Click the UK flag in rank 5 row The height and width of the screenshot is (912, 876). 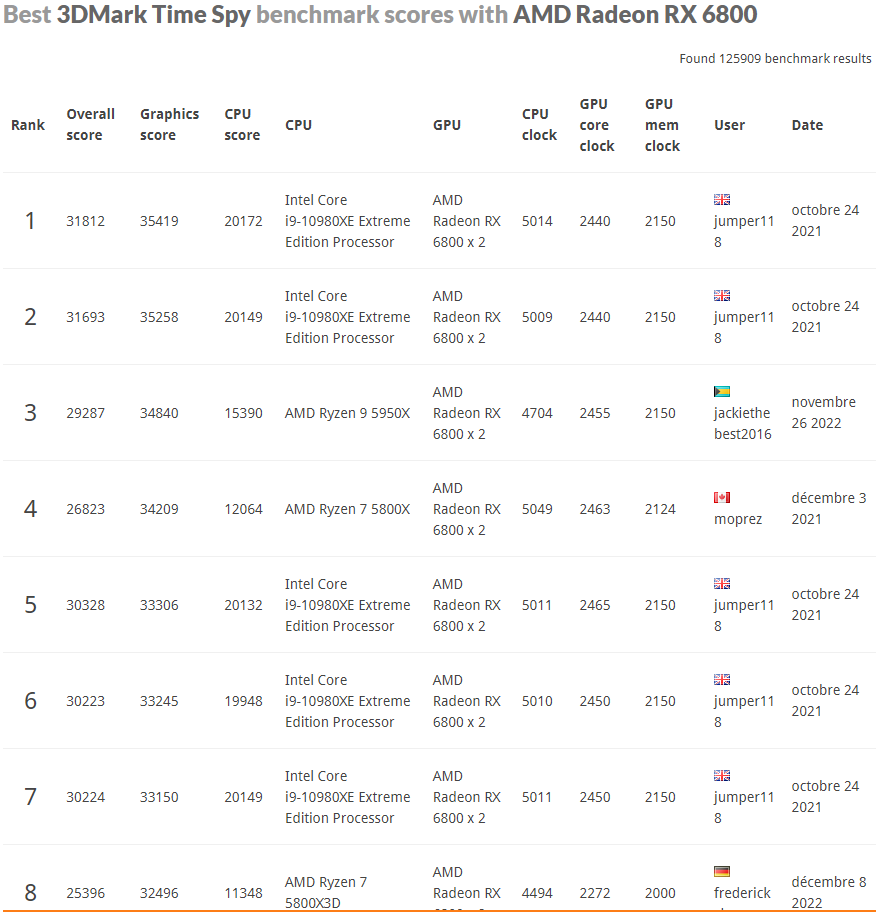tap(722, 583)
